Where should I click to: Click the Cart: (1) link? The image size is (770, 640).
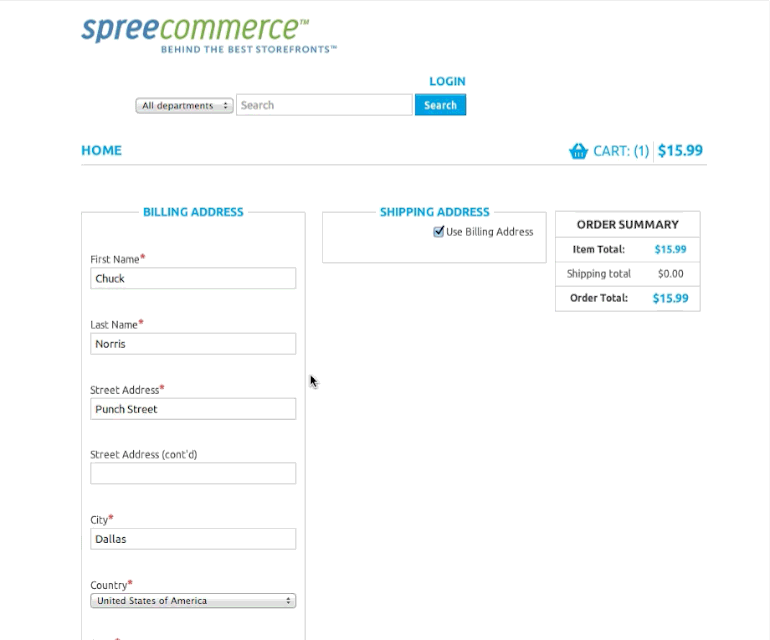620,151
